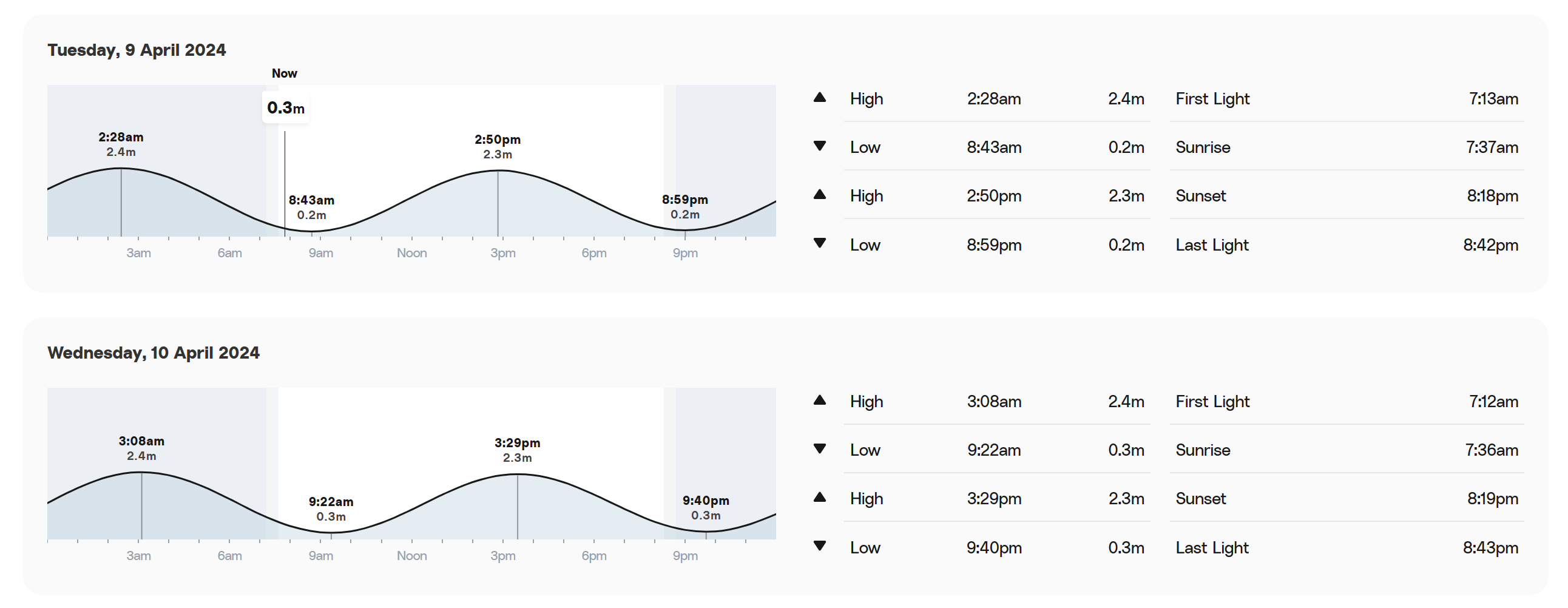This screenshot has width=1568, height=608.
Task: Click the 8:43am 0.2m low tide label
Action: tap(312, 208)
